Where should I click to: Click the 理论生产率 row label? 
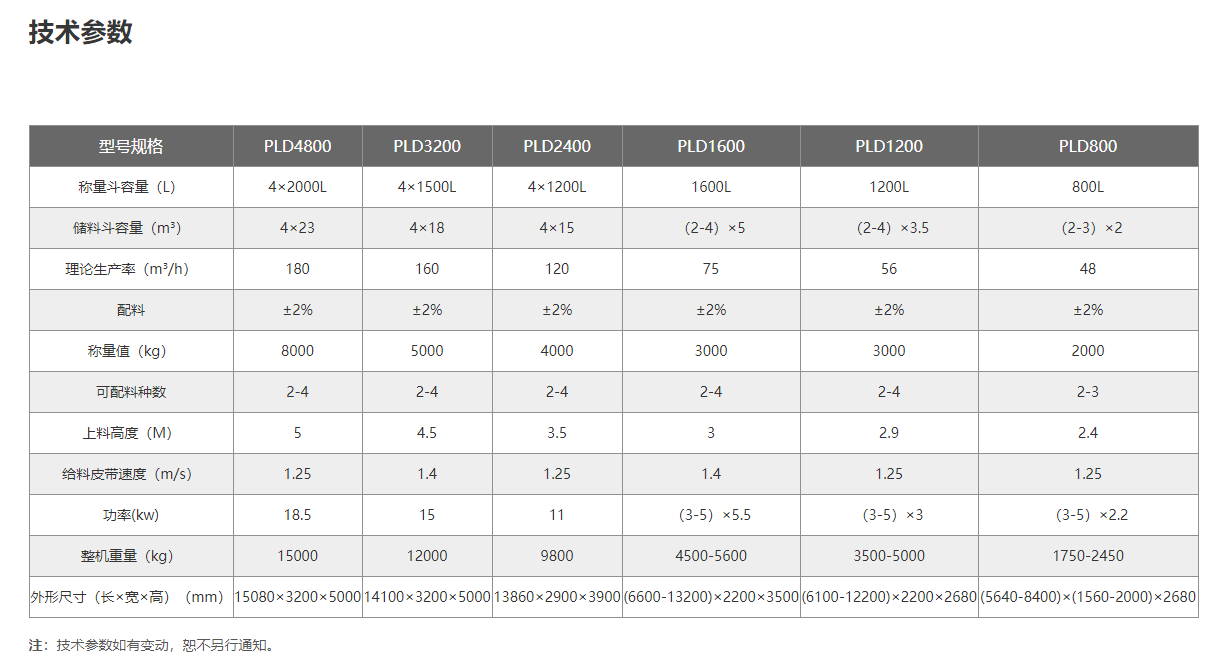pyautogui.click(x=131, y=269)
